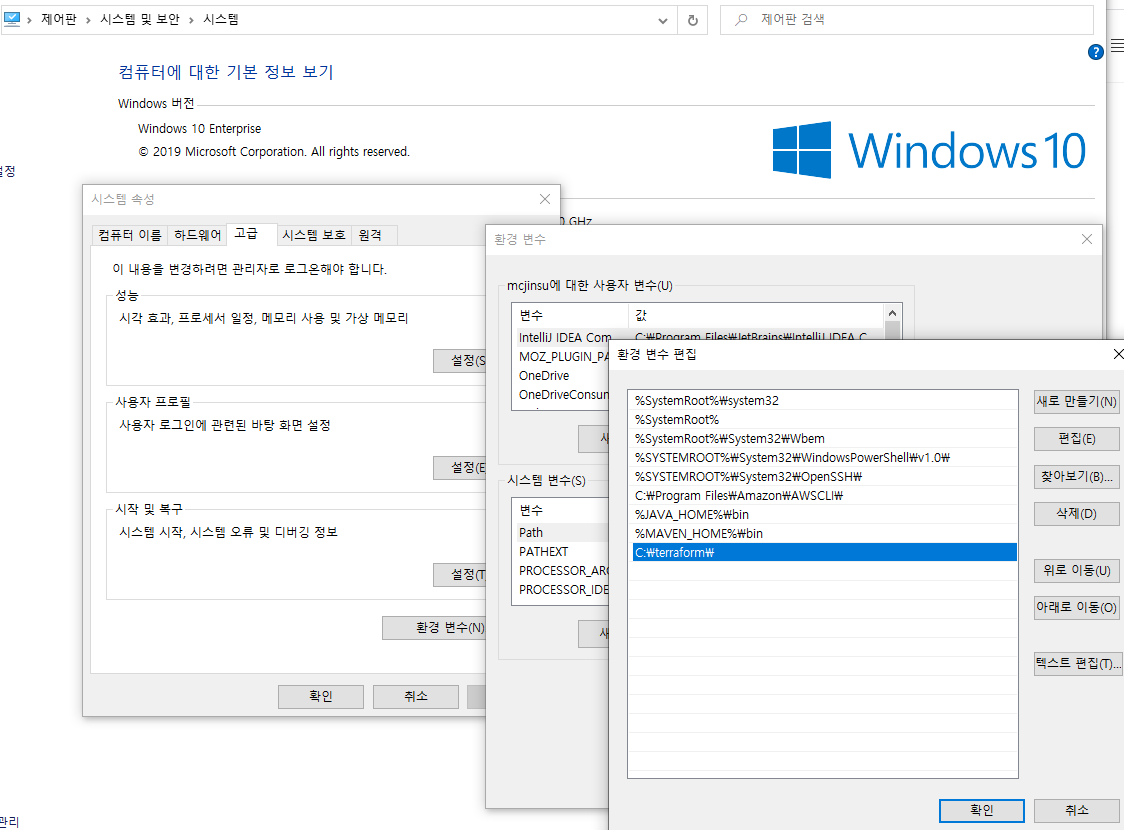This screenshot has width=1124, height=830.
Task: Click 삭제(D) button
Action: (1077, 514)
